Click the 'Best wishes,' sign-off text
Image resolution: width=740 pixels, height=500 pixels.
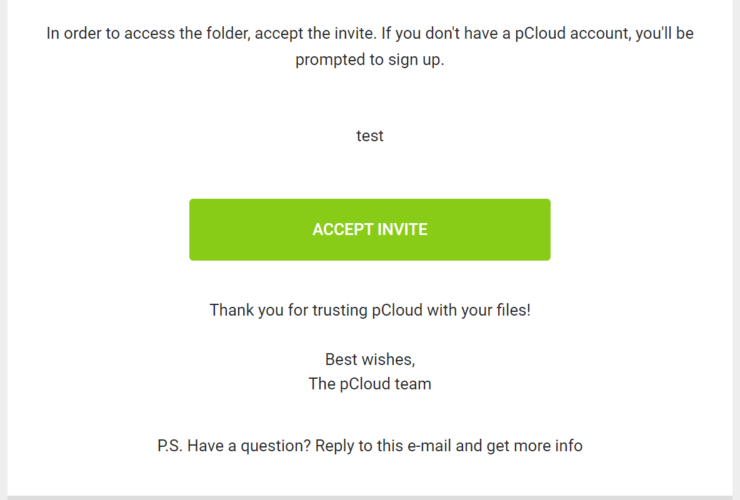click(x=370, y=360)
